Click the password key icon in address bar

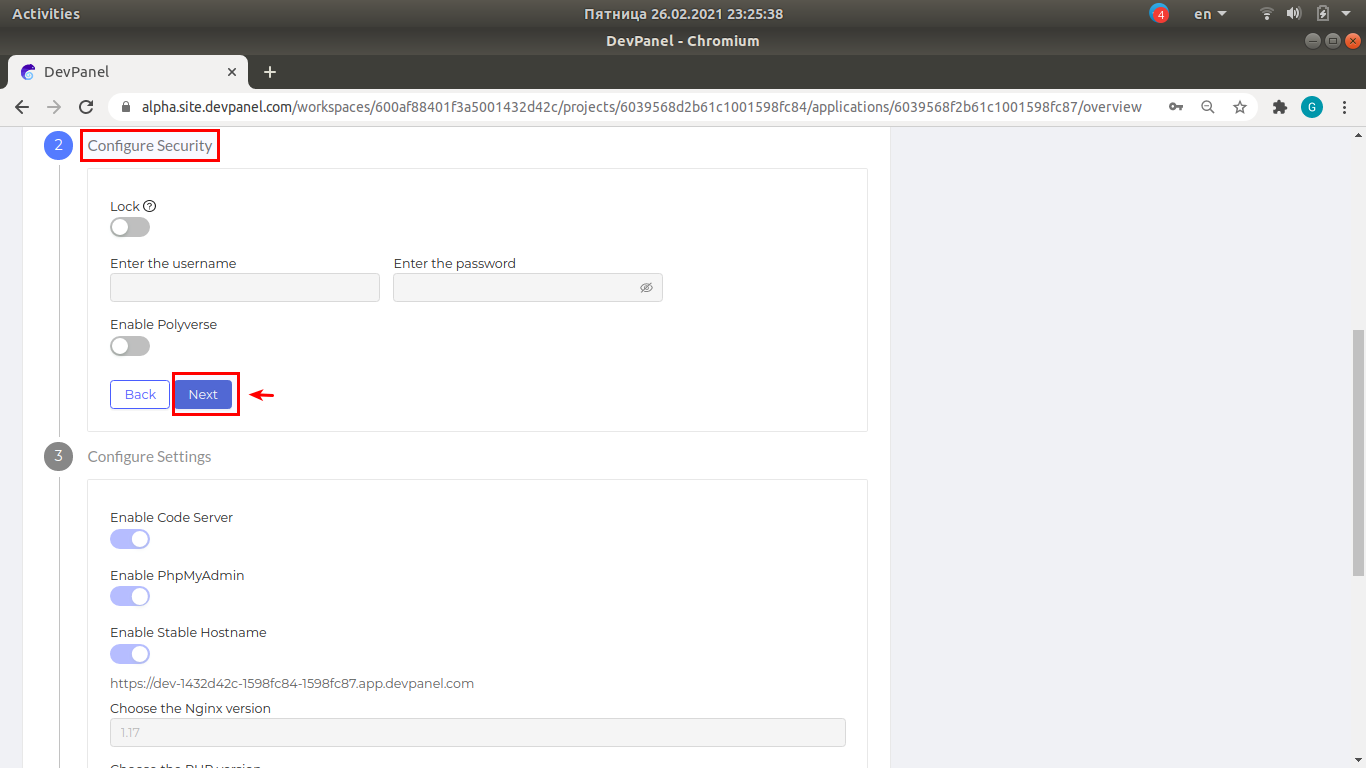click(x=1176, y=106)
